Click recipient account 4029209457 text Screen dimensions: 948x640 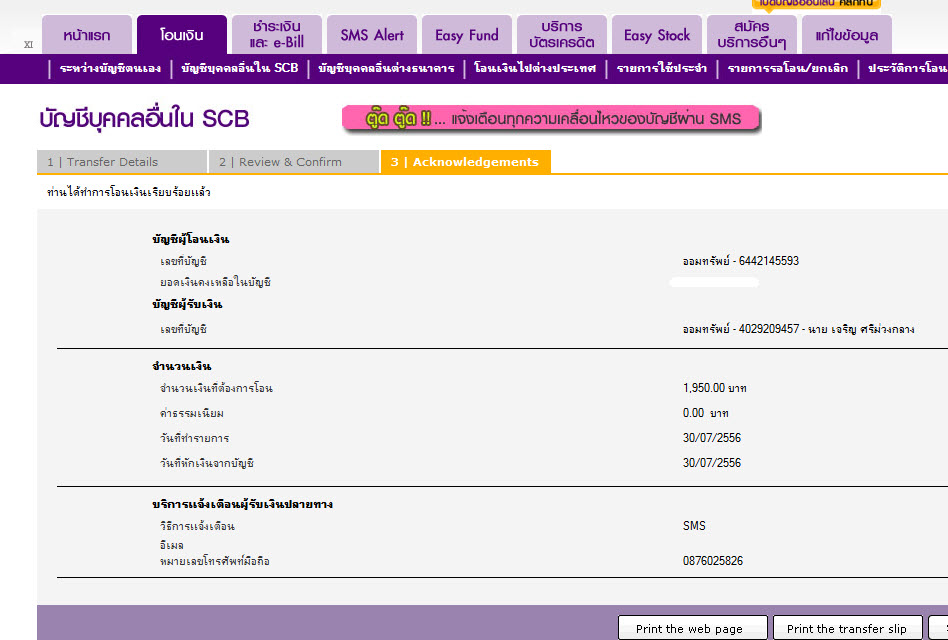pyautogui.click(x=798, y=329)
